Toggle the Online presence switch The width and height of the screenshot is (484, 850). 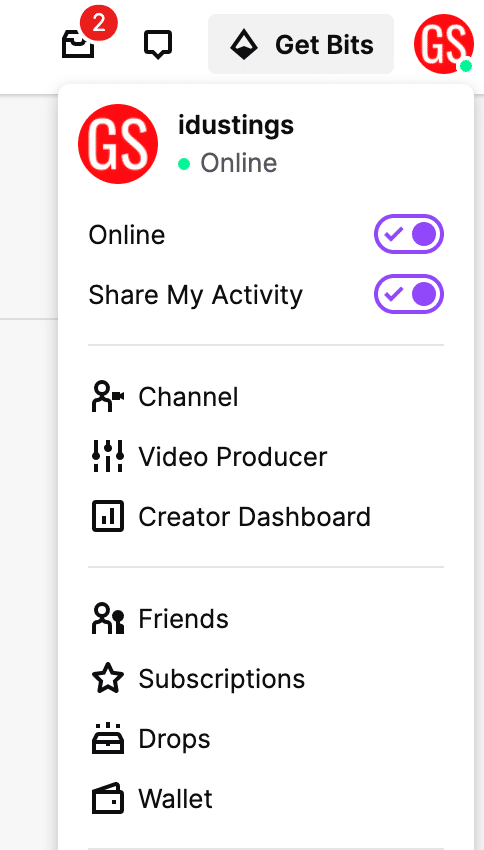(409, 234)
